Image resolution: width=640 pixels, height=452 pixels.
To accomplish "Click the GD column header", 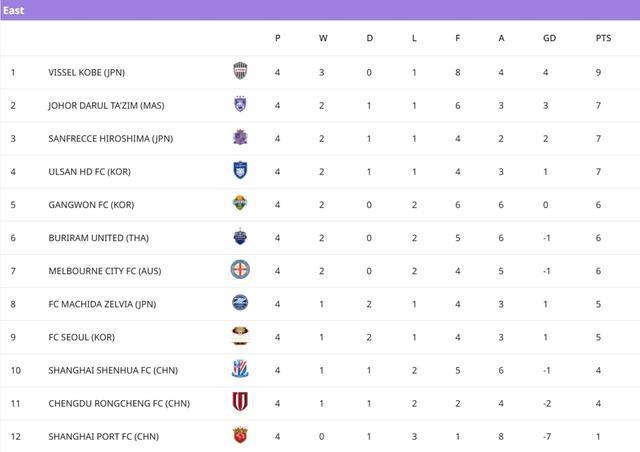I will pyautogui.click(x=549, y=38).
